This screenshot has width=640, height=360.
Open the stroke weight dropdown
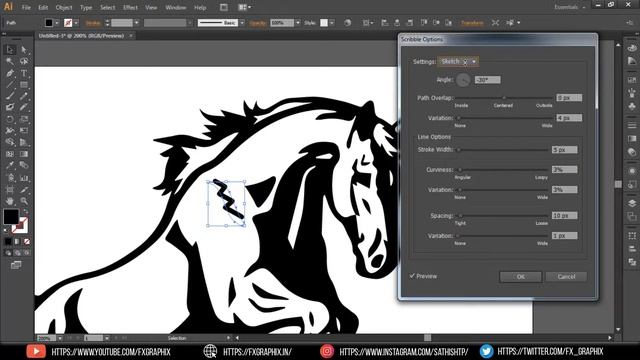(x=136, y=23)
